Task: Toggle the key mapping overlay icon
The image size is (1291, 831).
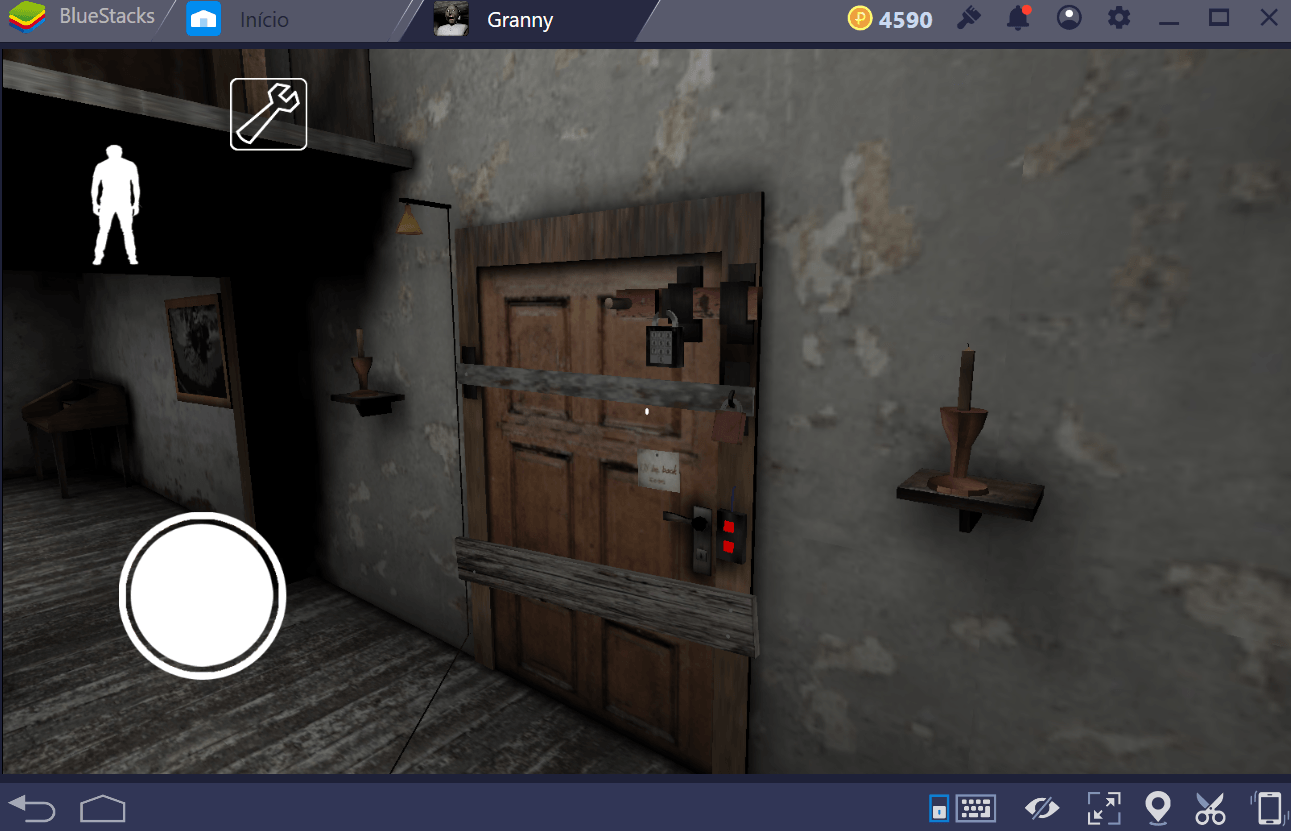Action: pos(939,808)
